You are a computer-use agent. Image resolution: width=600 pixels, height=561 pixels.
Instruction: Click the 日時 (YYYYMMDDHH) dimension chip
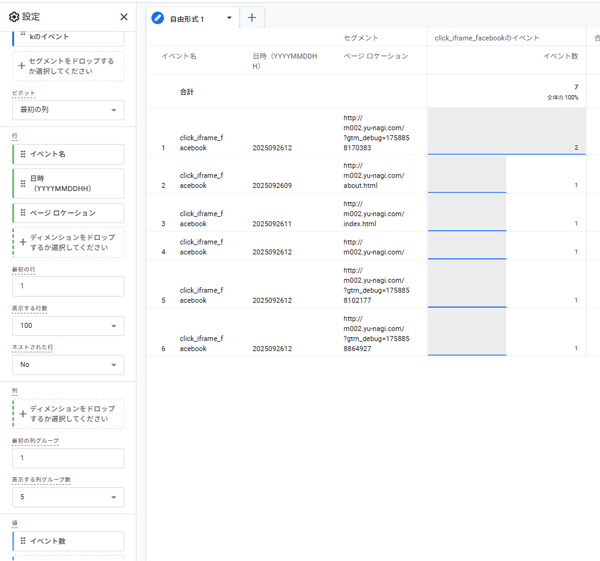(x=70, y=183)
